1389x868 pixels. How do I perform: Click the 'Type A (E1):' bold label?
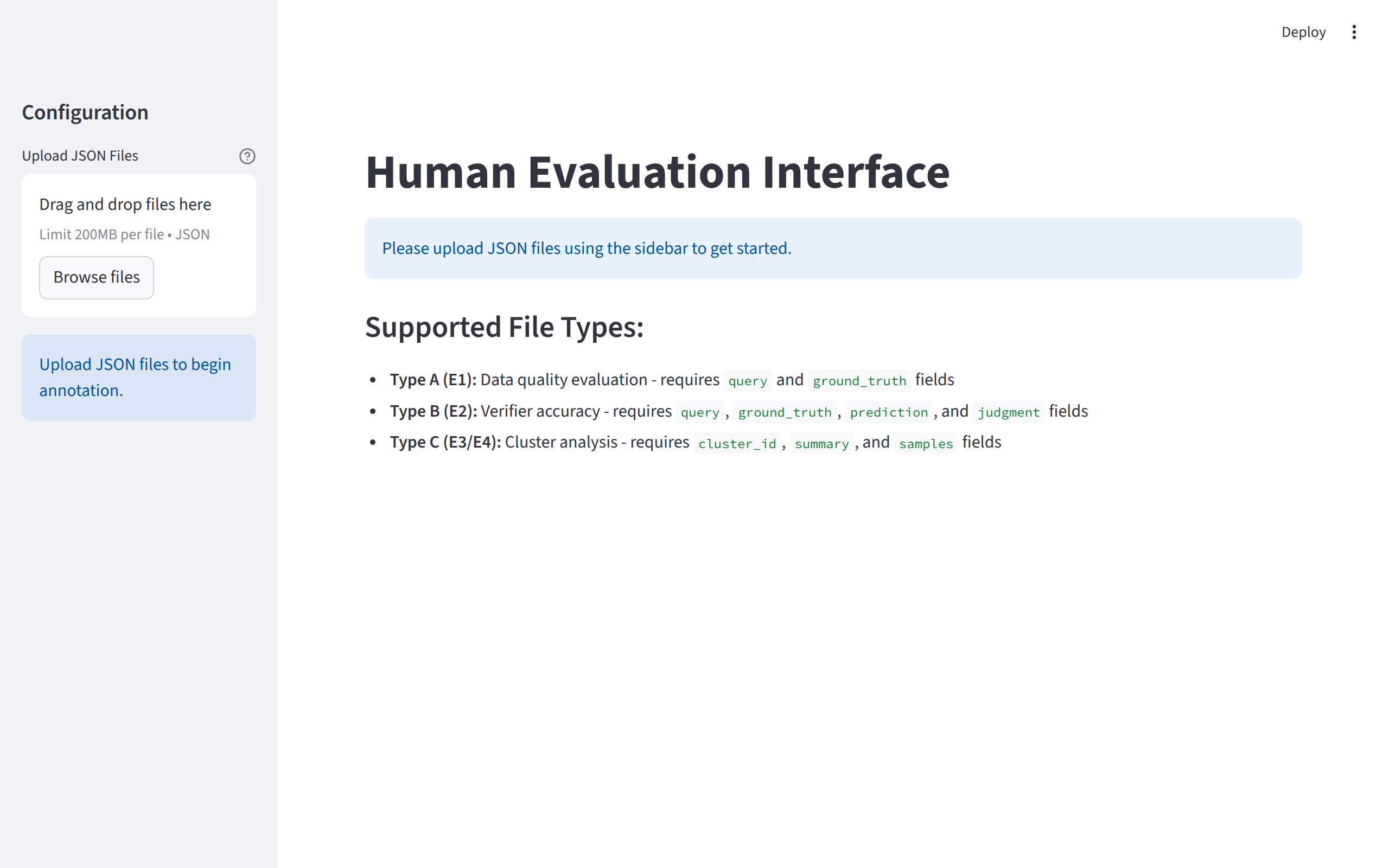pyautogui.click(x=433, y=379)
